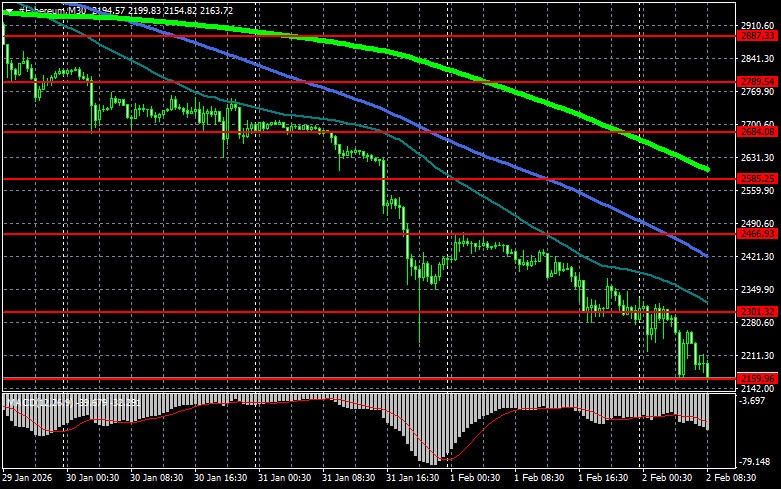781x489 pixels.
Task: Click the 2301.32 price level tag
Action: tap(757, 312)
